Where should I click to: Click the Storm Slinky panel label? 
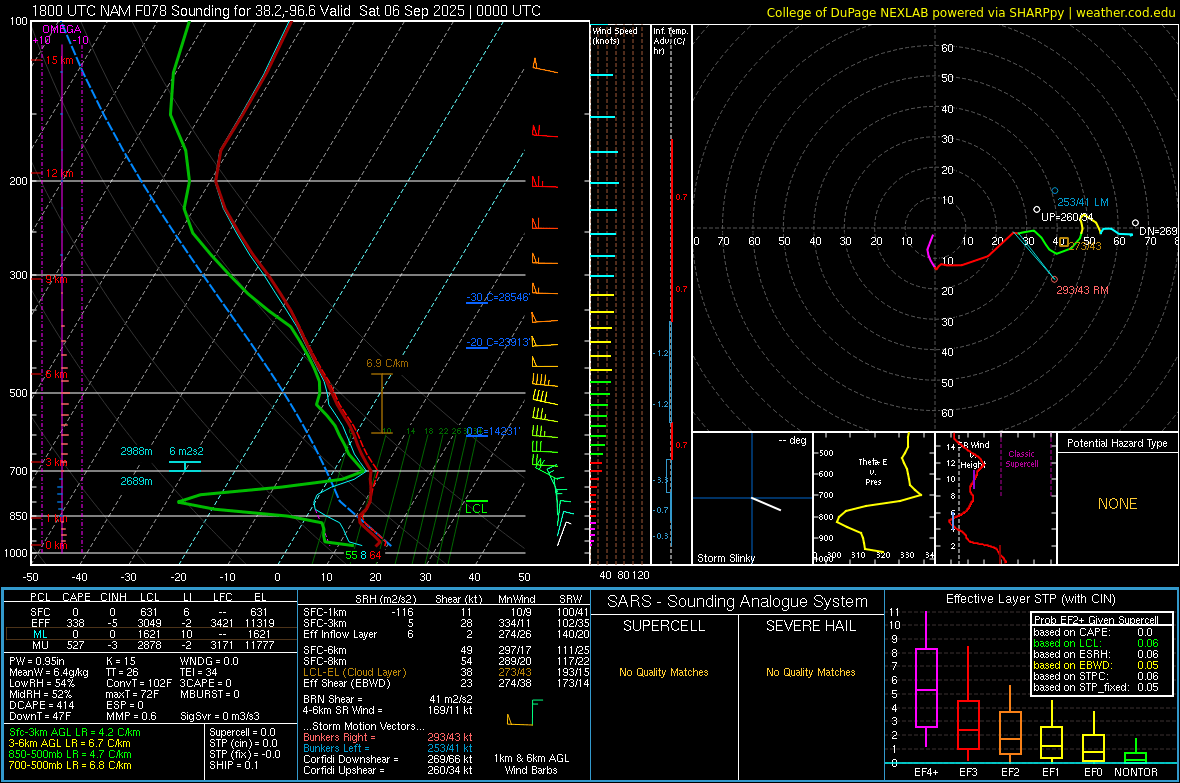pos(725,558)
